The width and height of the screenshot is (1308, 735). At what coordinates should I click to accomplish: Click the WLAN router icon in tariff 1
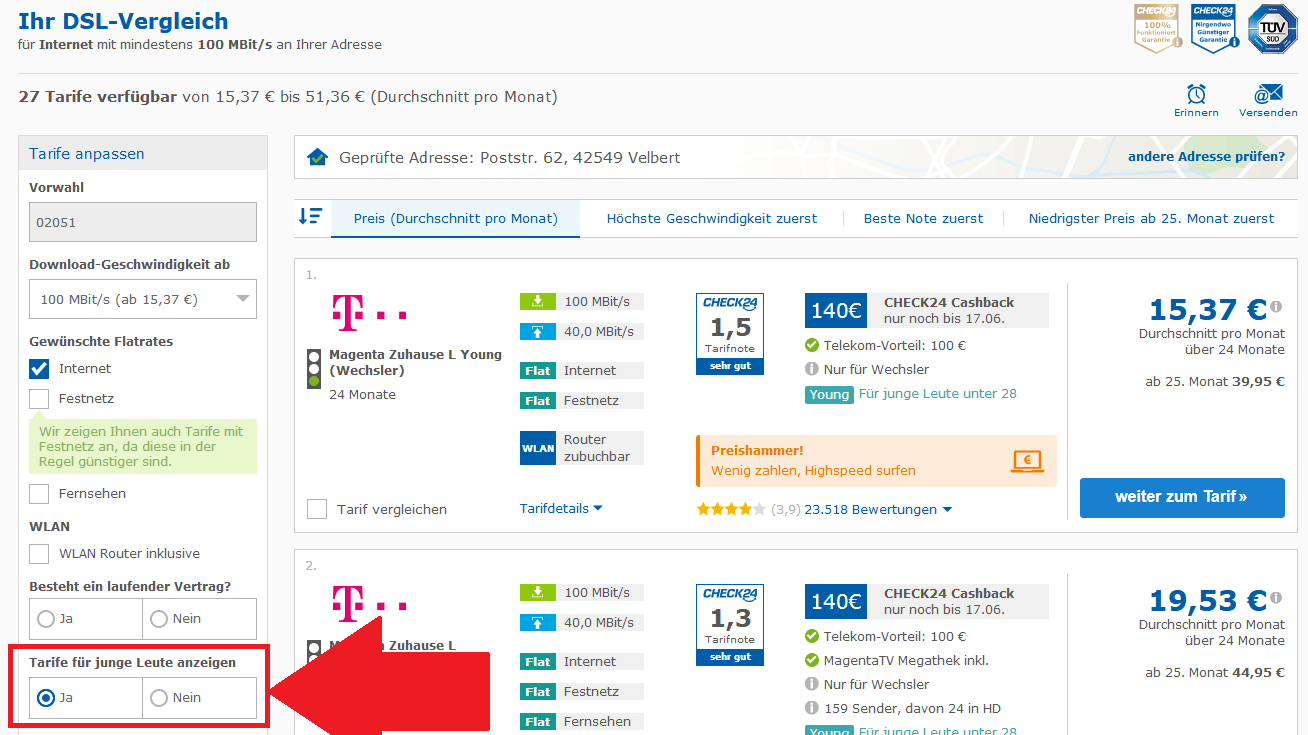coord(538,448)
